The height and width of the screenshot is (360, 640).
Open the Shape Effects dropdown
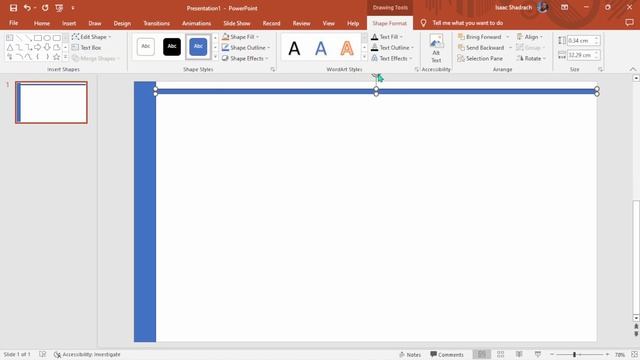click(245, 58)
